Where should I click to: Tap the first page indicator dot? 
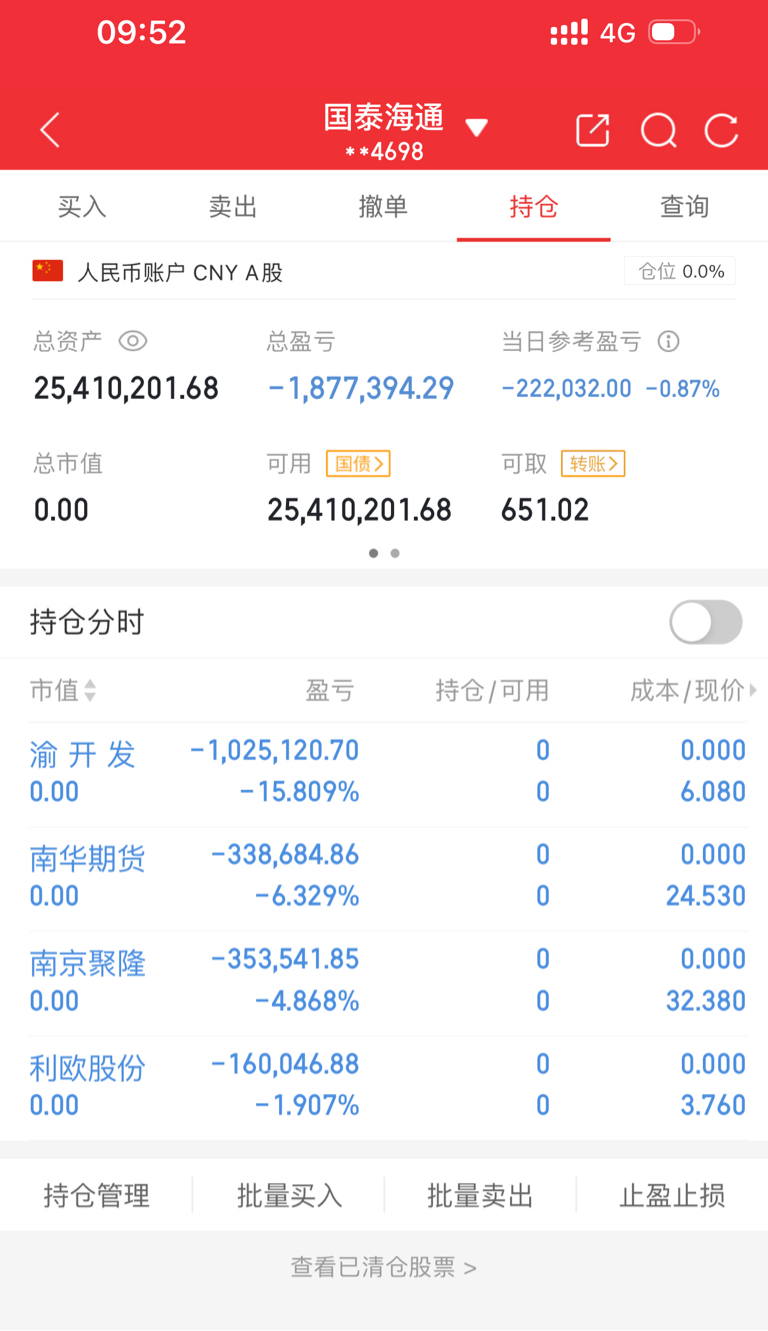coord(374,553)
